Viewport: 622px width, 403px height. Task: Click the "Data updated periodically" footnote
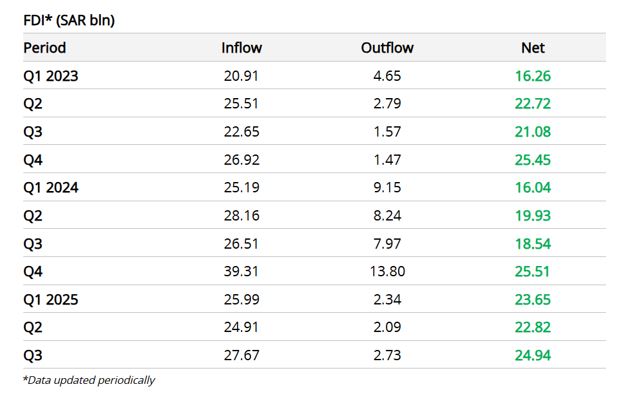click(x=88, y=380)
